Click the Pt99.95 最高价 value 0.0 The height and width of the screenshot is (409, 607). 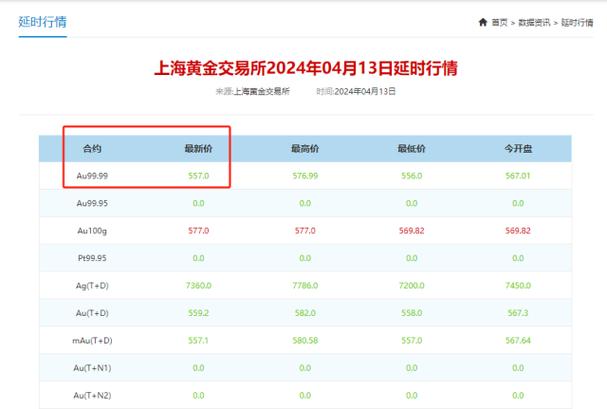click(x=305, y=258)
